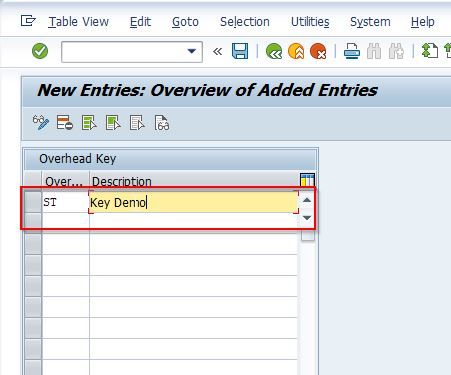This screenshot has height=375, width=451.
Task: Open the Goto menu
Action: (185, 22)
